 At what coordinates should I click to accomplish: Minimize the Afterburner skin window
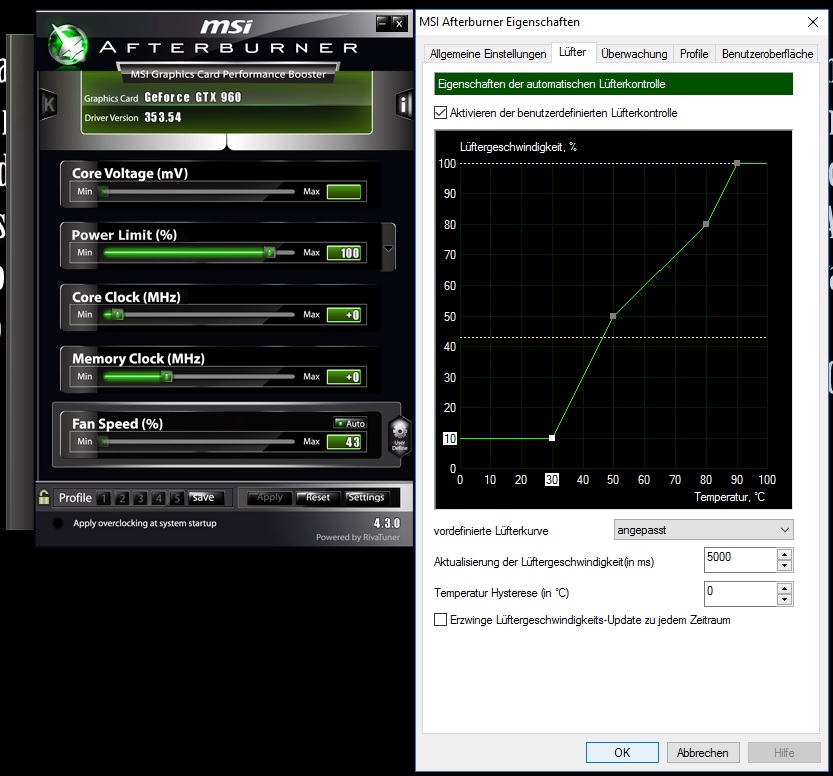pos(382,23)
